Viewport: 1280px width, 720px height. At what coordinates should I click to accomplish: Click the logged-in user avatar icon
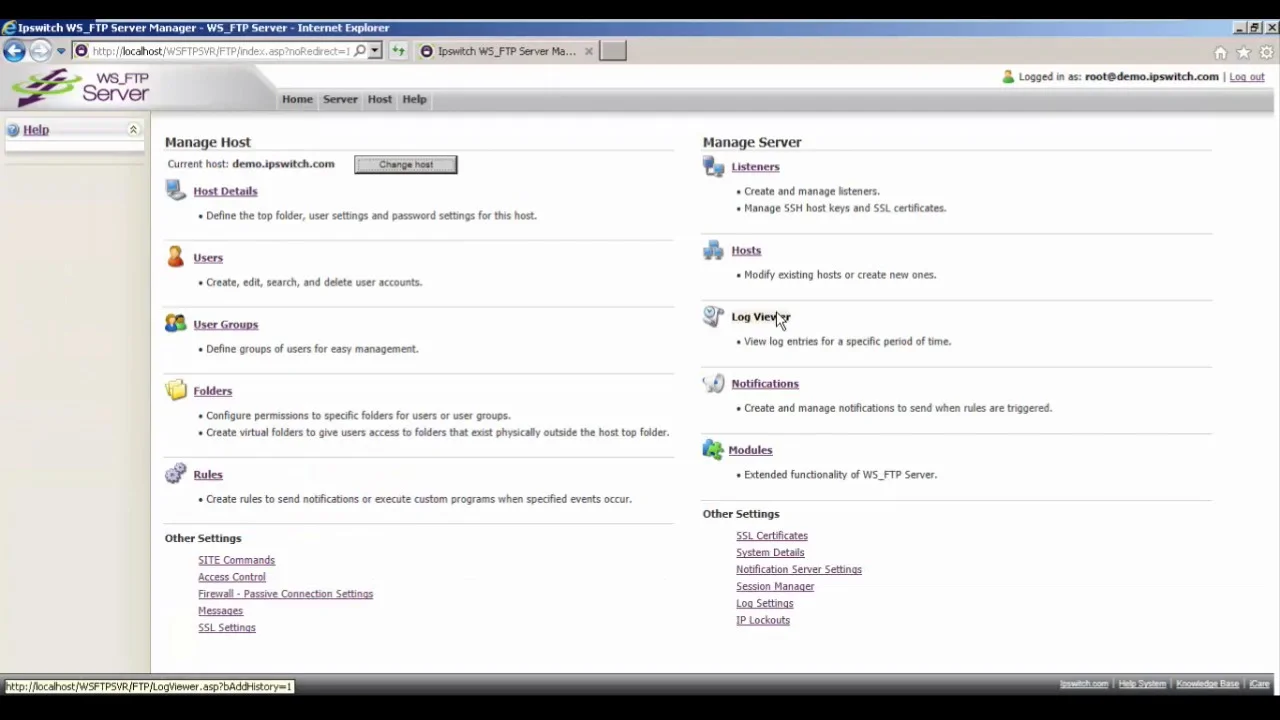coord(1008,77)
